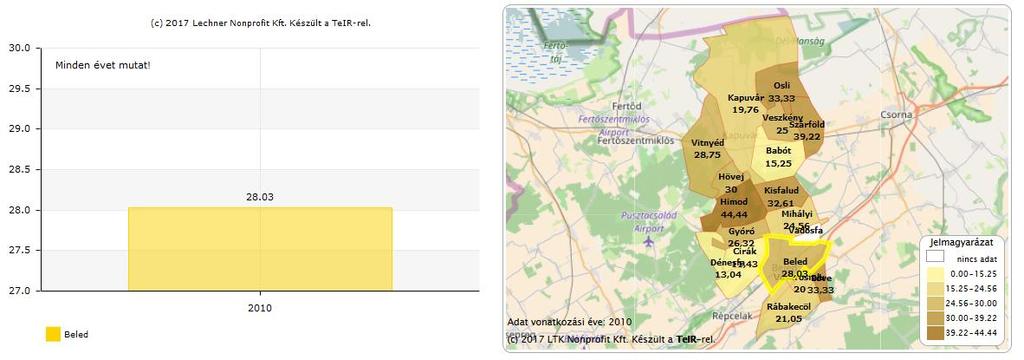Image resolution: width=1024 pixels, height=360 pixels.
Task: Click the Szárföld 39,22 map region
Action: (x=807, y=130)
